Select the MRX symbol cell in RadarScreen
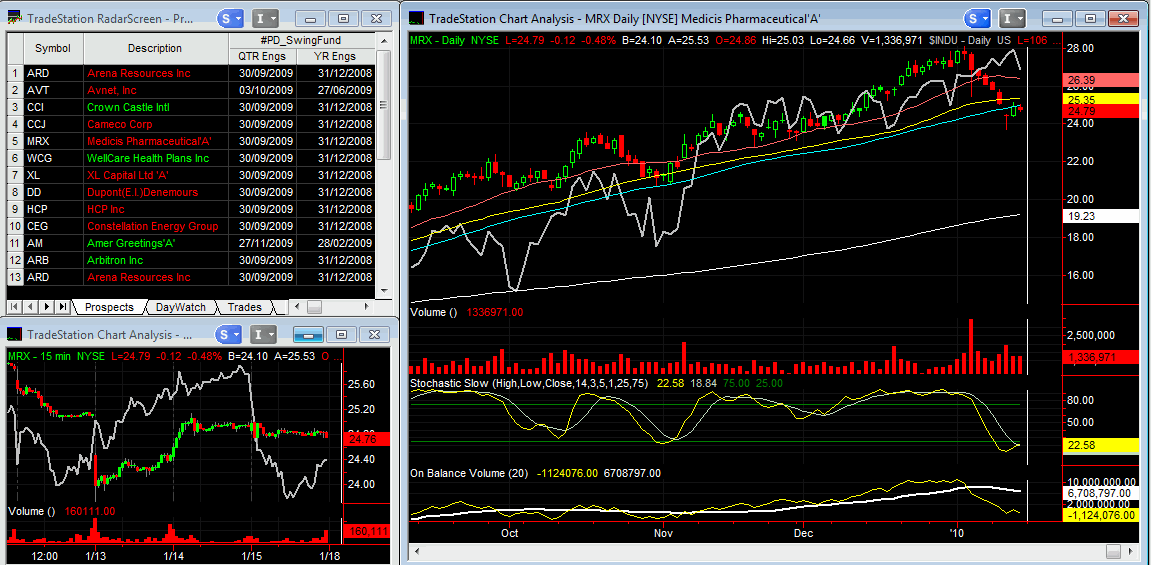The image size is (1152, 565). [53, 141]
